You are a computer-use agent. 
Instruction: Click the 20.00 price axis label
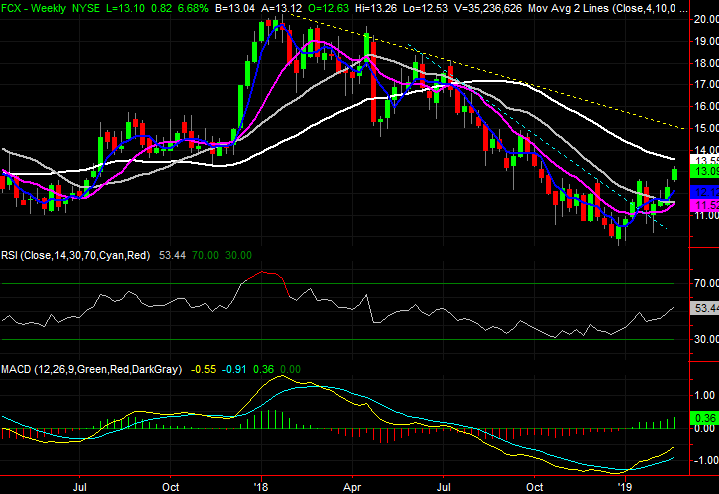[705, 18]
